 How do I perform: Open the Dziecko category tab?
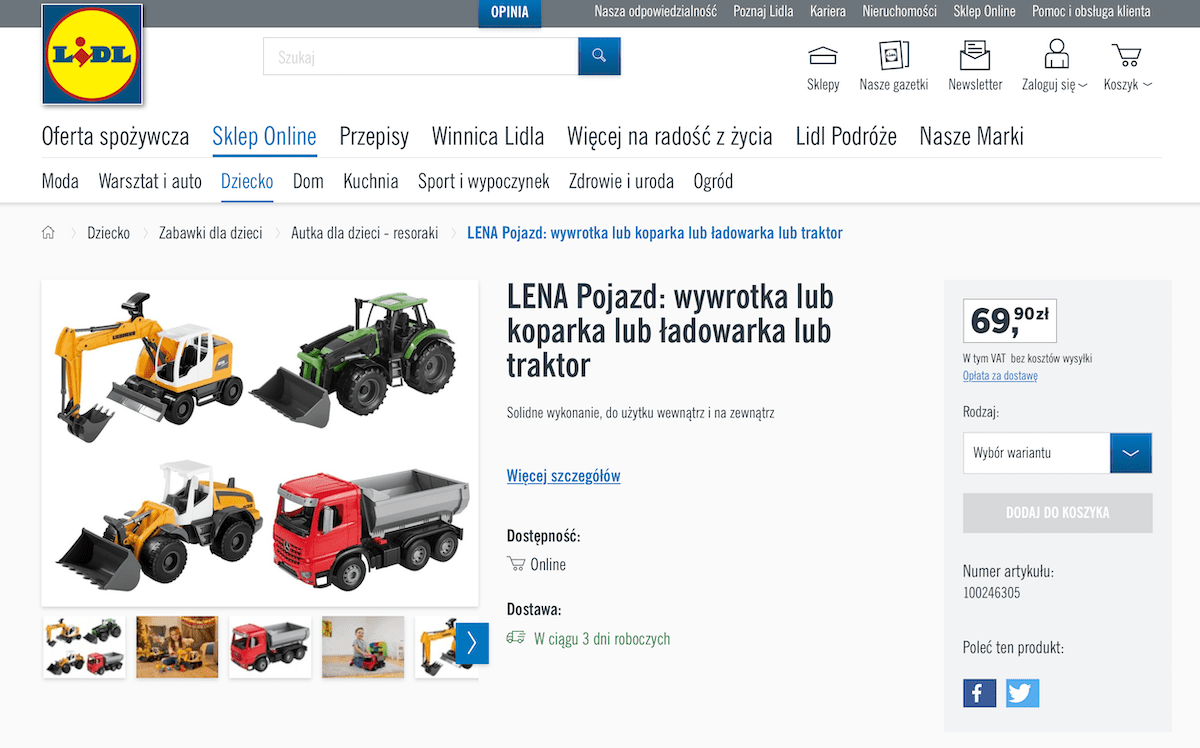247,181
